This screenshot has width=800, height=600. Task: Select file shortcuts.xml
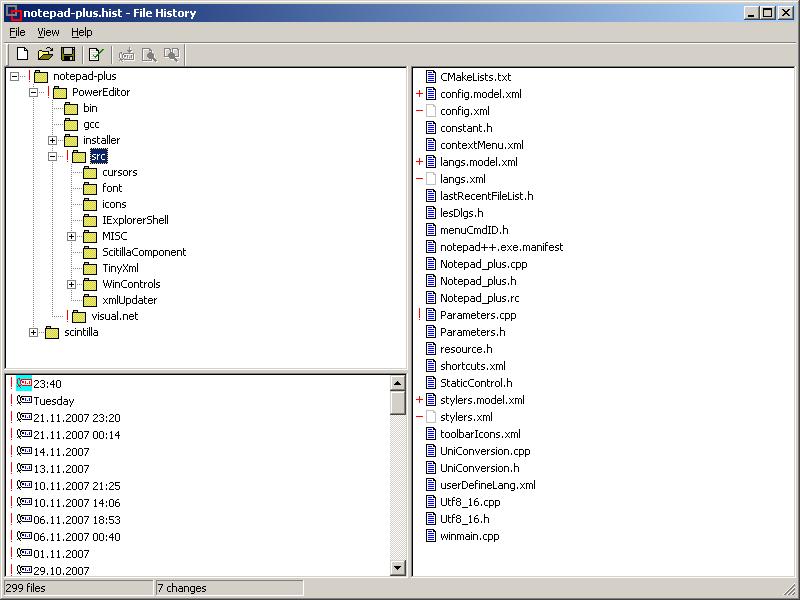(x=473, y=366)
